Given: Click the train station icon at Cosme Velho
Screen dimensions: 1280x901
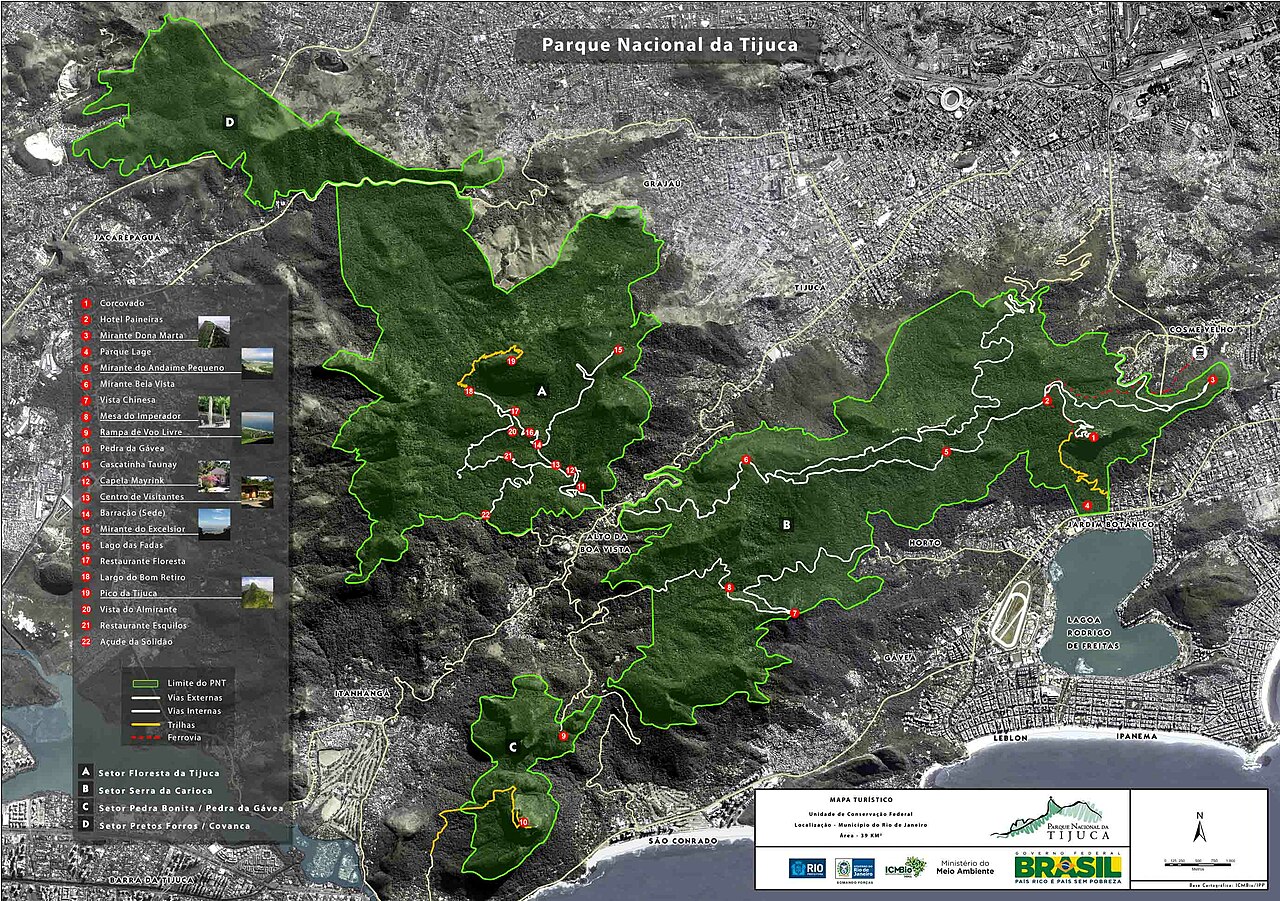Looking at the screenshot, I should [1198, 352].
